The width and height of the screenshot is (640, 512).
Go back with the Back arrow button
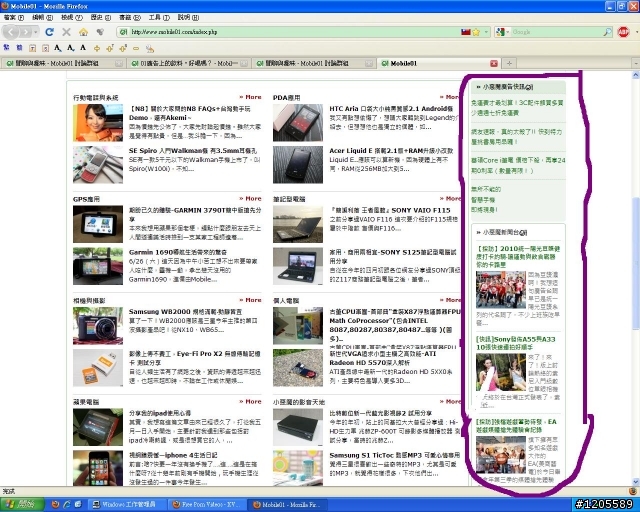(x=11, y=32)
